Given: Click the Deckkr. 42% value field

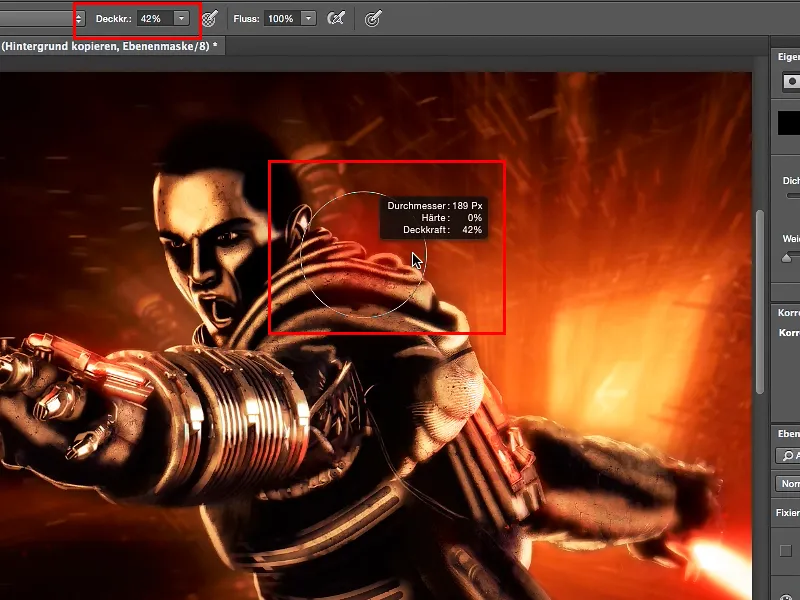Looking at the screenshot, I should coord(152,18).
